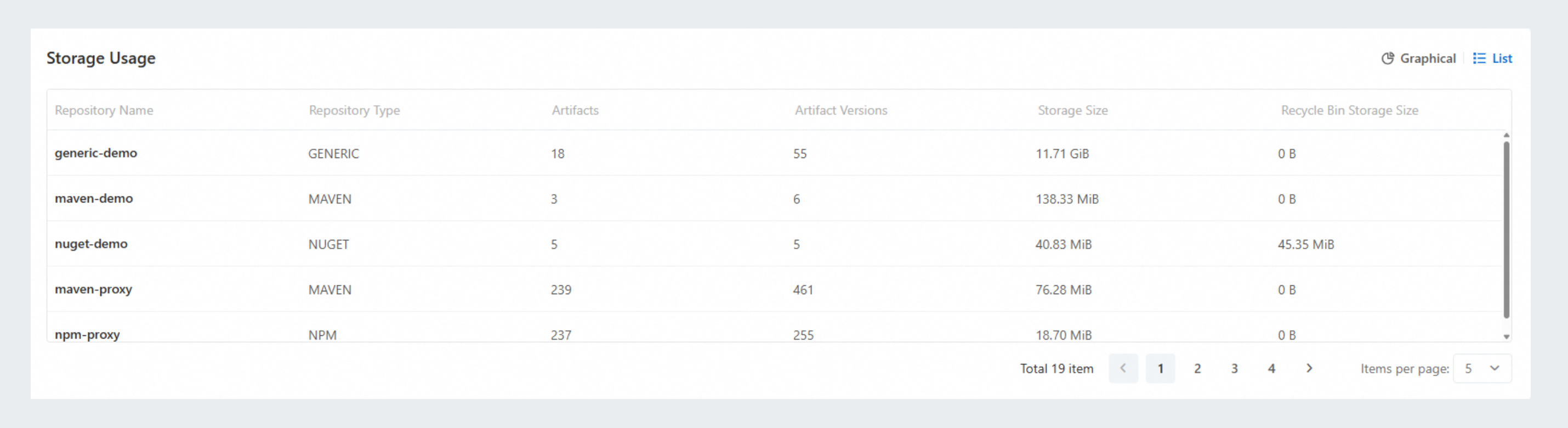The width and height of the screenshot is (1568, 428).
Task: Open the maven-demo repository
Action: [94, 199]
